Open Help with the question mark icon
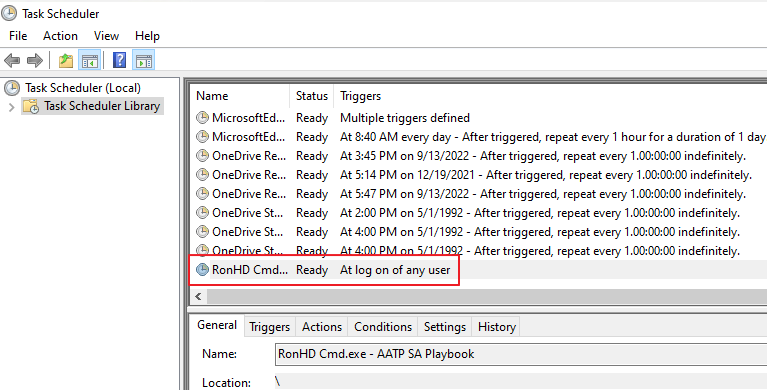This screenshot has height=390, width=767. [x=119, y=60]
